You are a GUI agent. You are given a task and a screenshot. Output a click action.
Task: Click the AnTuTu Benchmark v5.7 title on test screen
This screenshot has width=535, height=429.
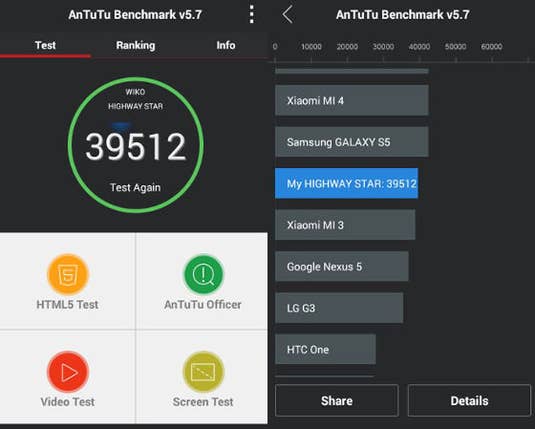point(135,15)
